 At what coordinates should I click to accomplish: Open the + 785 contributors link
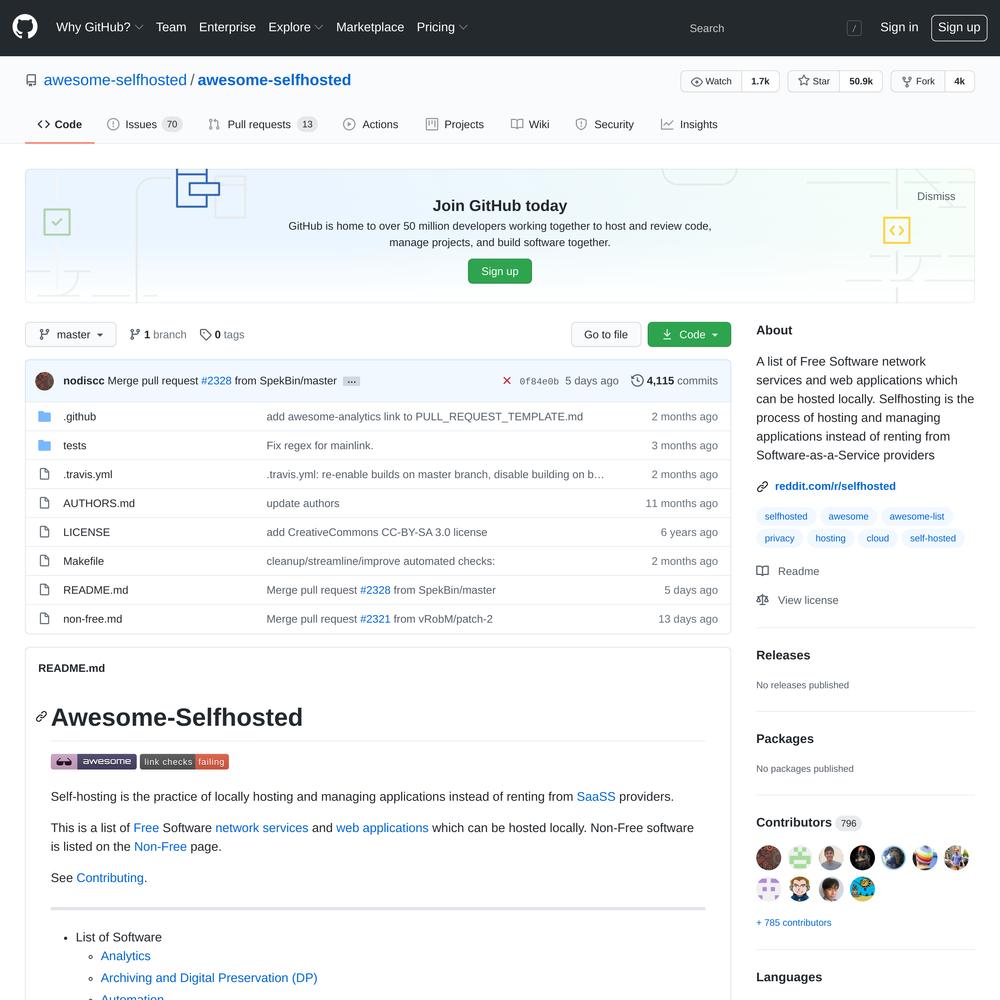coord(794,923)
